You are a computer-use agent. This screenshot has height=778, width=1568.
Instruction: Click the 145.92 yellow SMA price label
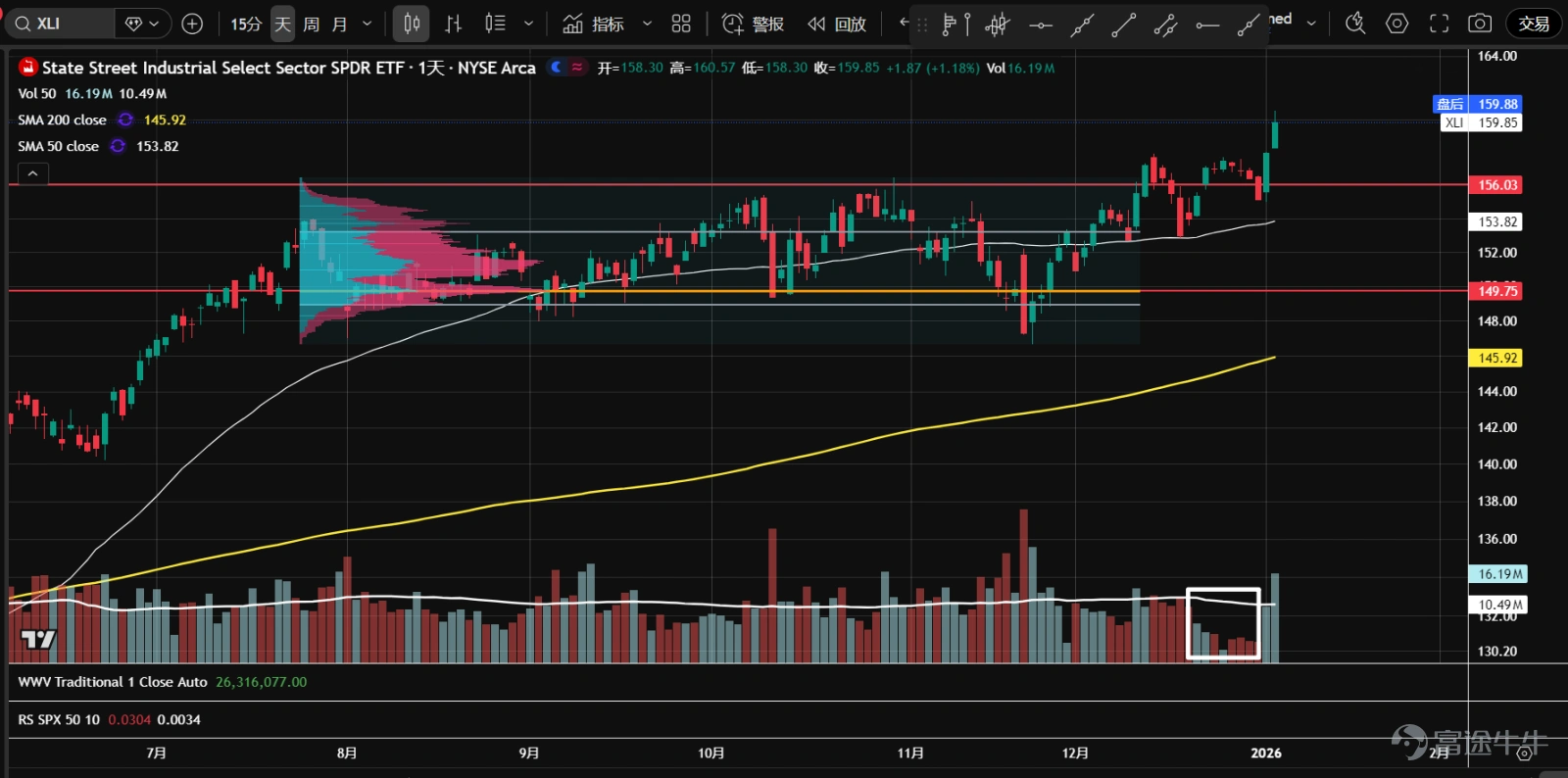tap(1495, 358)
